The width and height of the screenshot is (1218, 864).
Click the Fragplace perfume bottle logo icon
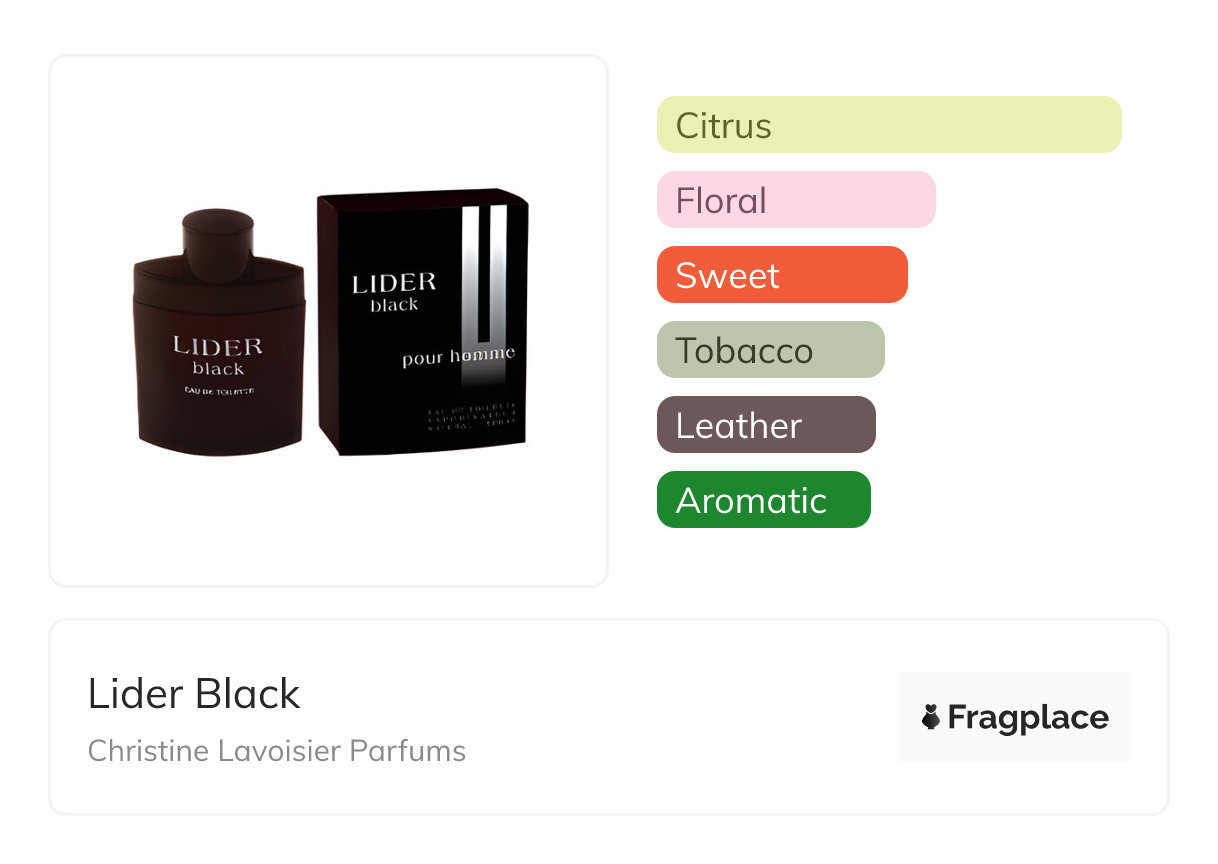click(931, 717)
